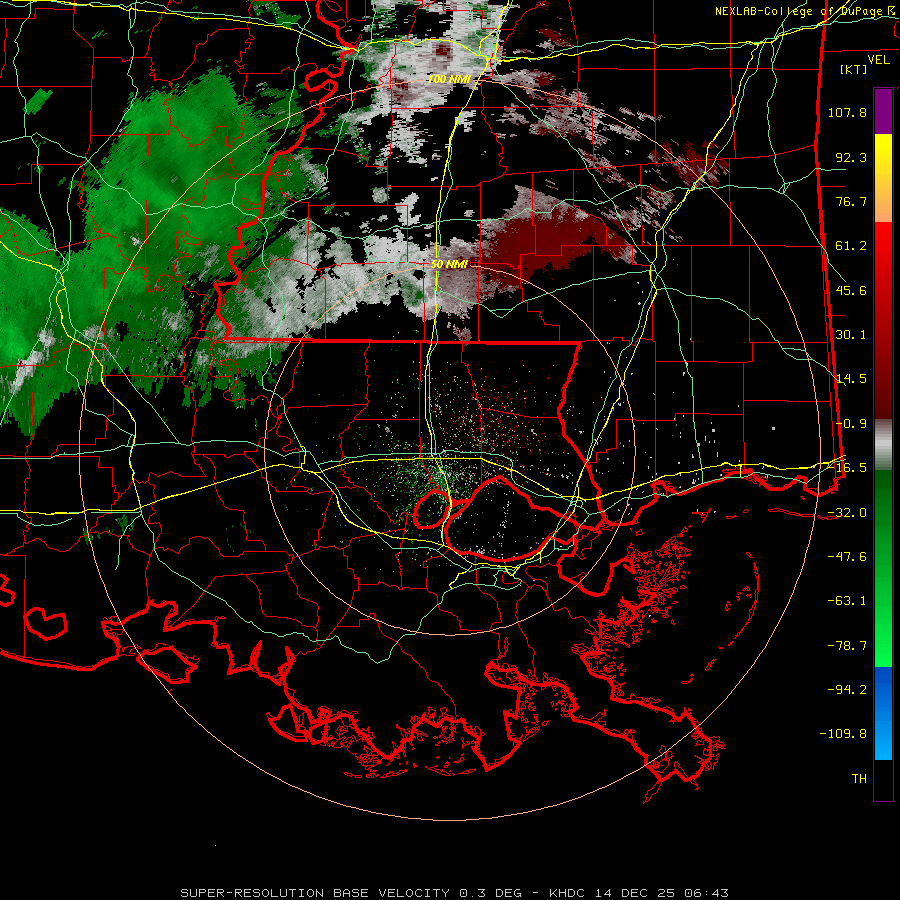
Task: Click the 45.6 velocity scale value
Action: (851, 290)
